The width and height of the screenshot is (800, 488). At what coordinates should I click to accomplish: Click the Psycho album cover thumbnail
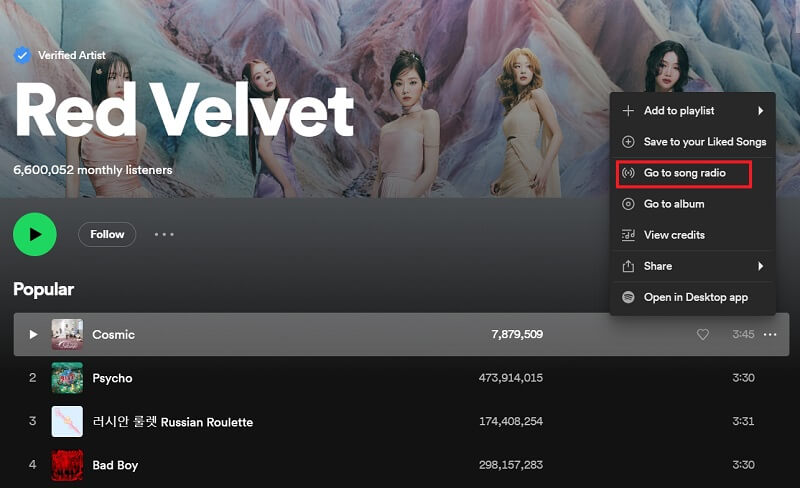[x=67, y=378]
